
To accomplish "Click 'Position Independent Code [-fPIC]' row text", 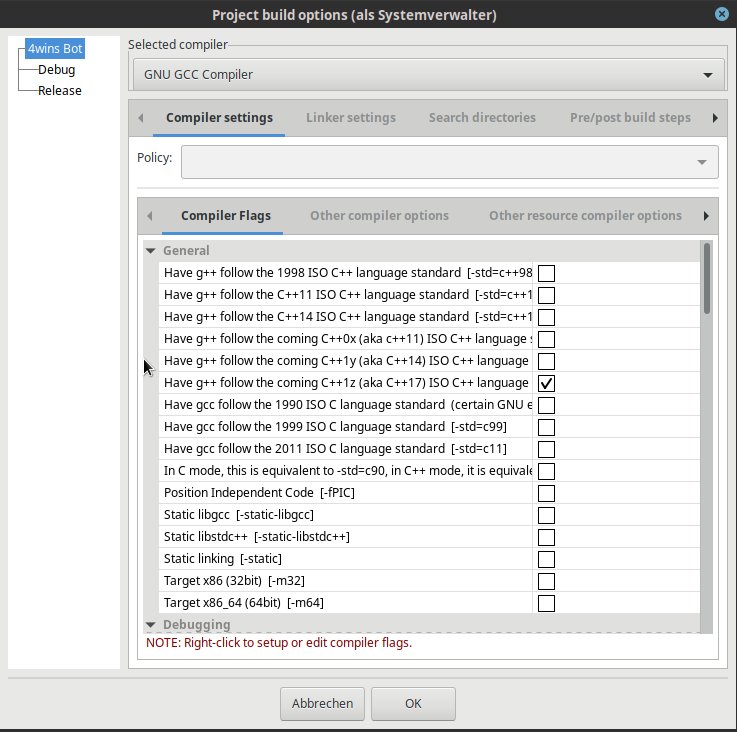I will pos(259,493).
